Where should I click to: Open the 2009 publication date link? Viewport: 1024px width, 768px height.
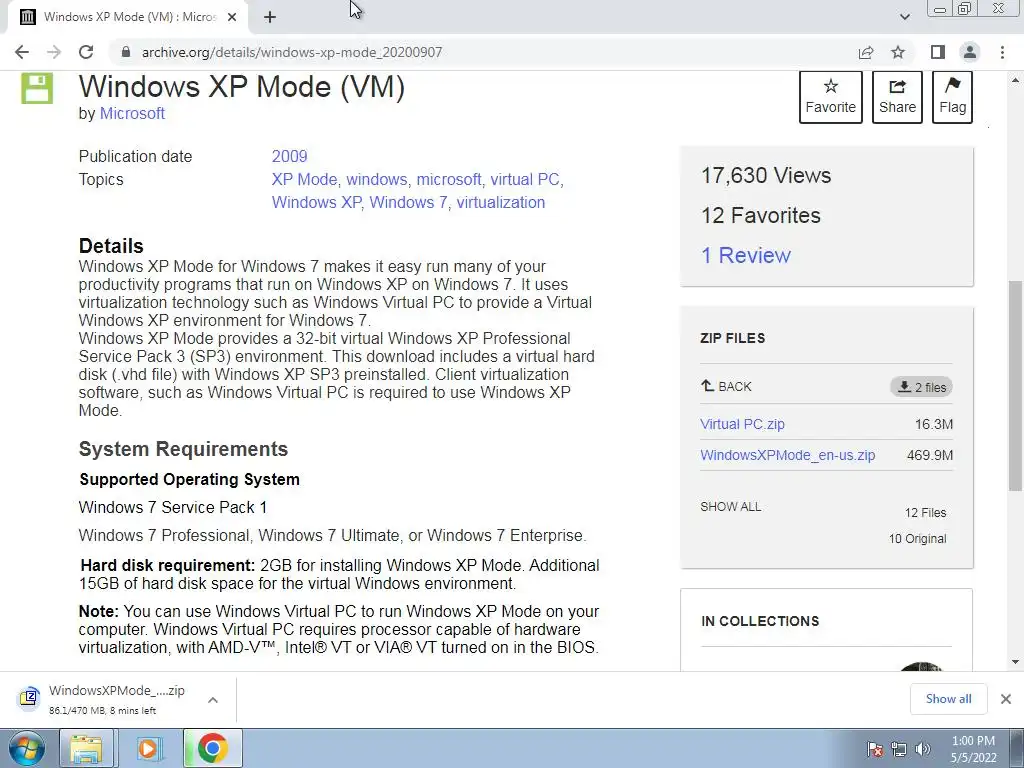(x=289, y=157)
